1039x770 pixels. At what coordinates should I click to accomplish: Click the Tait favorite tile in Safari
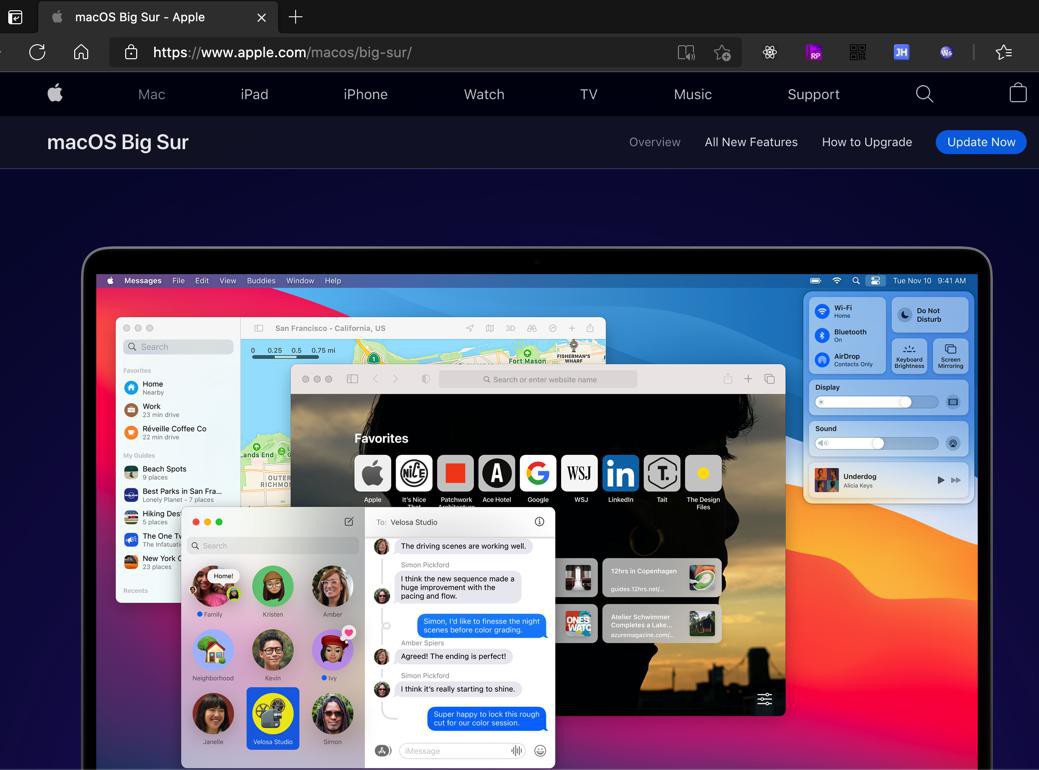click(662, 473)
